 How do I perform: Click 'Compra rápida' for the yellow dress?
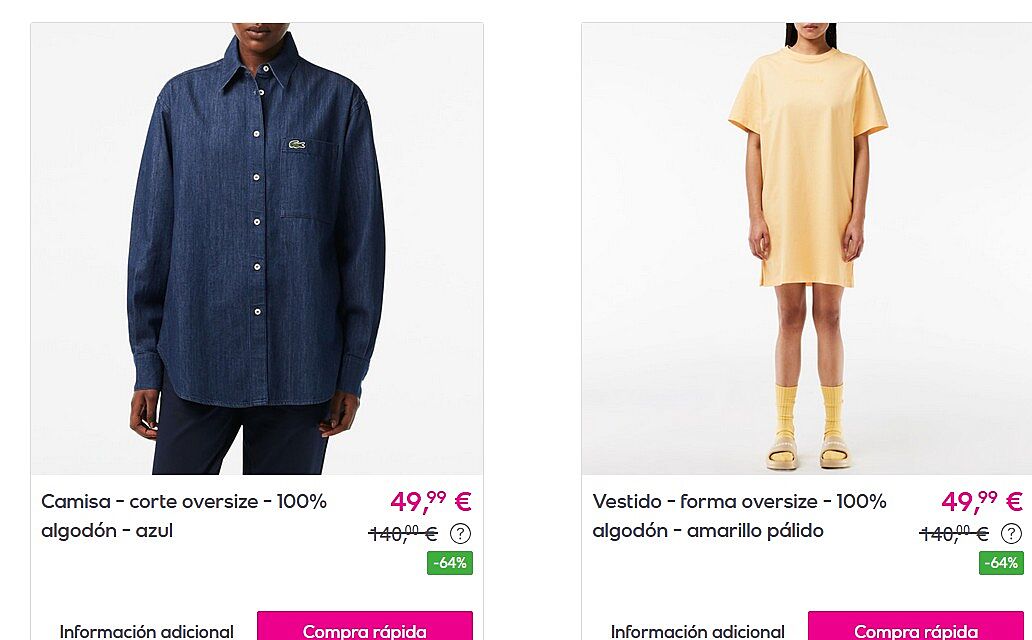point(916,626)
